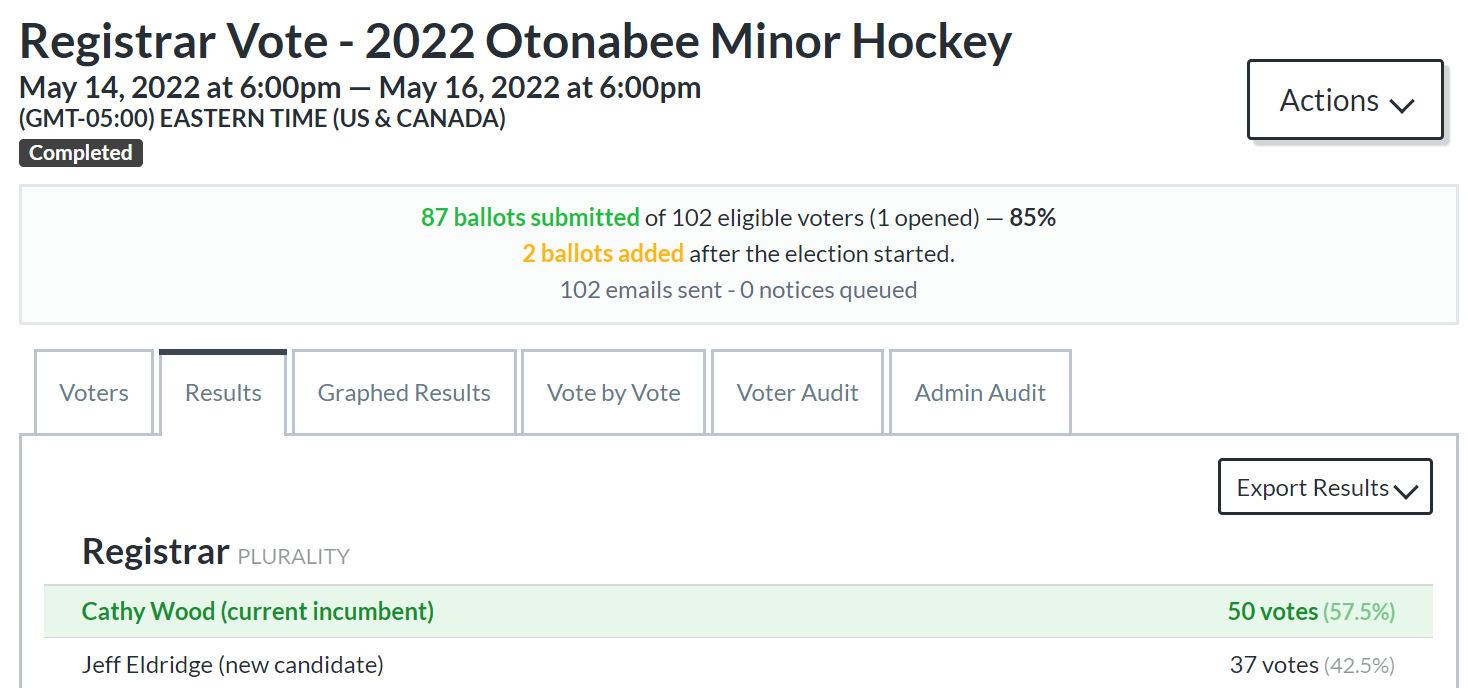
Task: Click the 50 votes result for Cathy Wood
Action: (1271, 610)
